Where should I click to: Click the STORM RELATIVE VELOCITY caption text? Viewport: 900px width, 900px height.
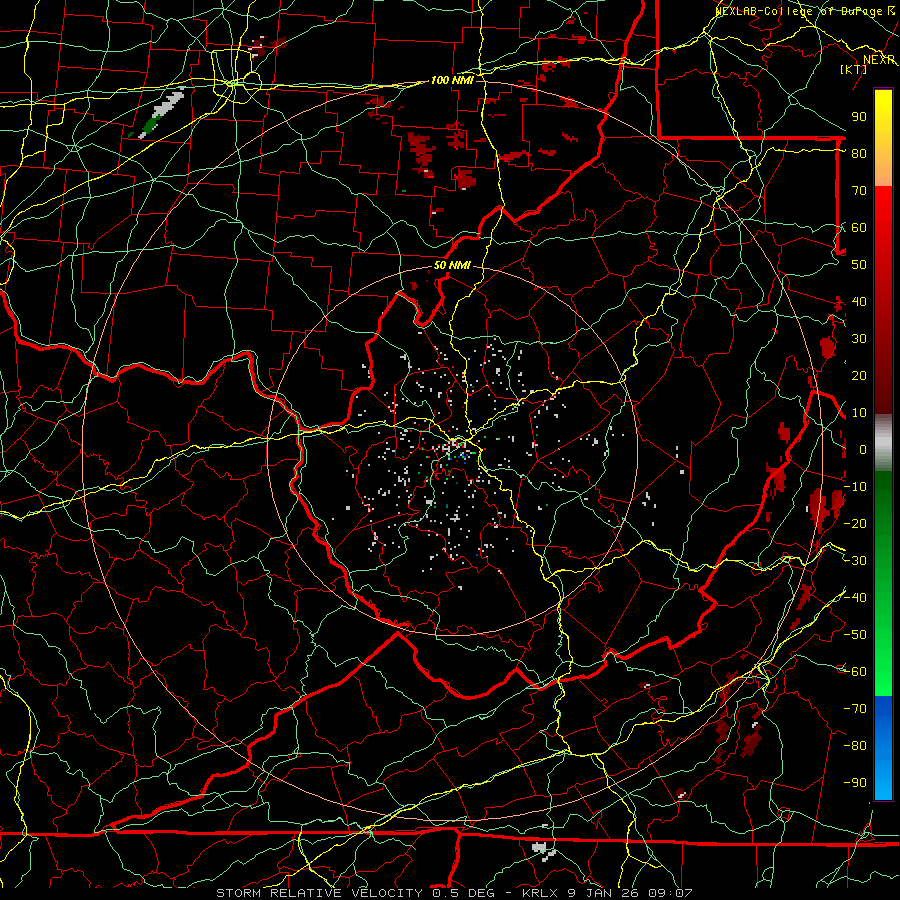[319, 893]
